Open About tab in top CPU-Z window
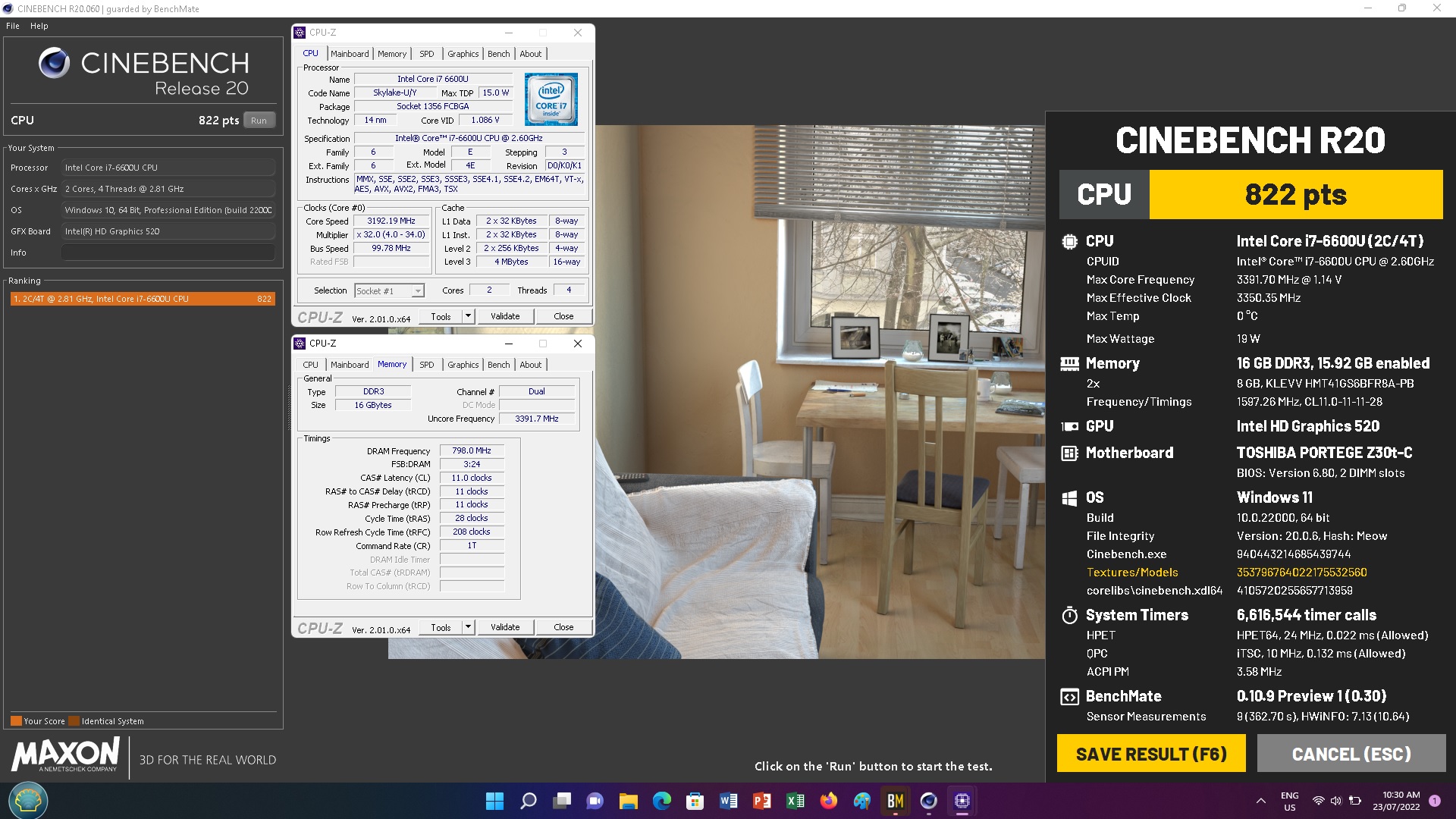This screenshot has width=1456, height=819. coord(531,54)
